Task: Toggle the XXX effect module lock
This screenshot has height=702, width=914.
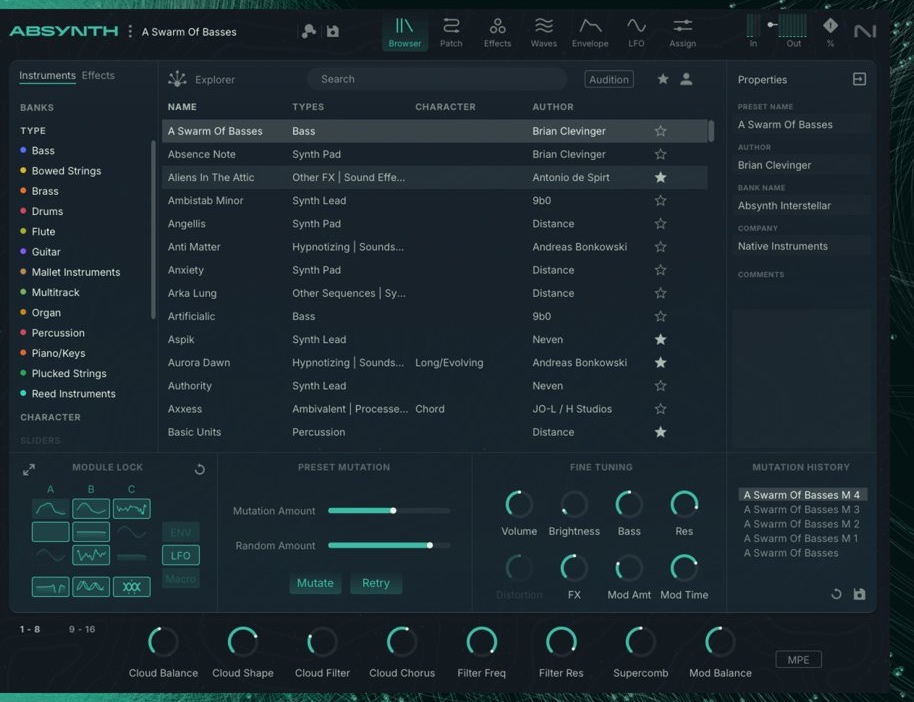Action: coord(131,587)
